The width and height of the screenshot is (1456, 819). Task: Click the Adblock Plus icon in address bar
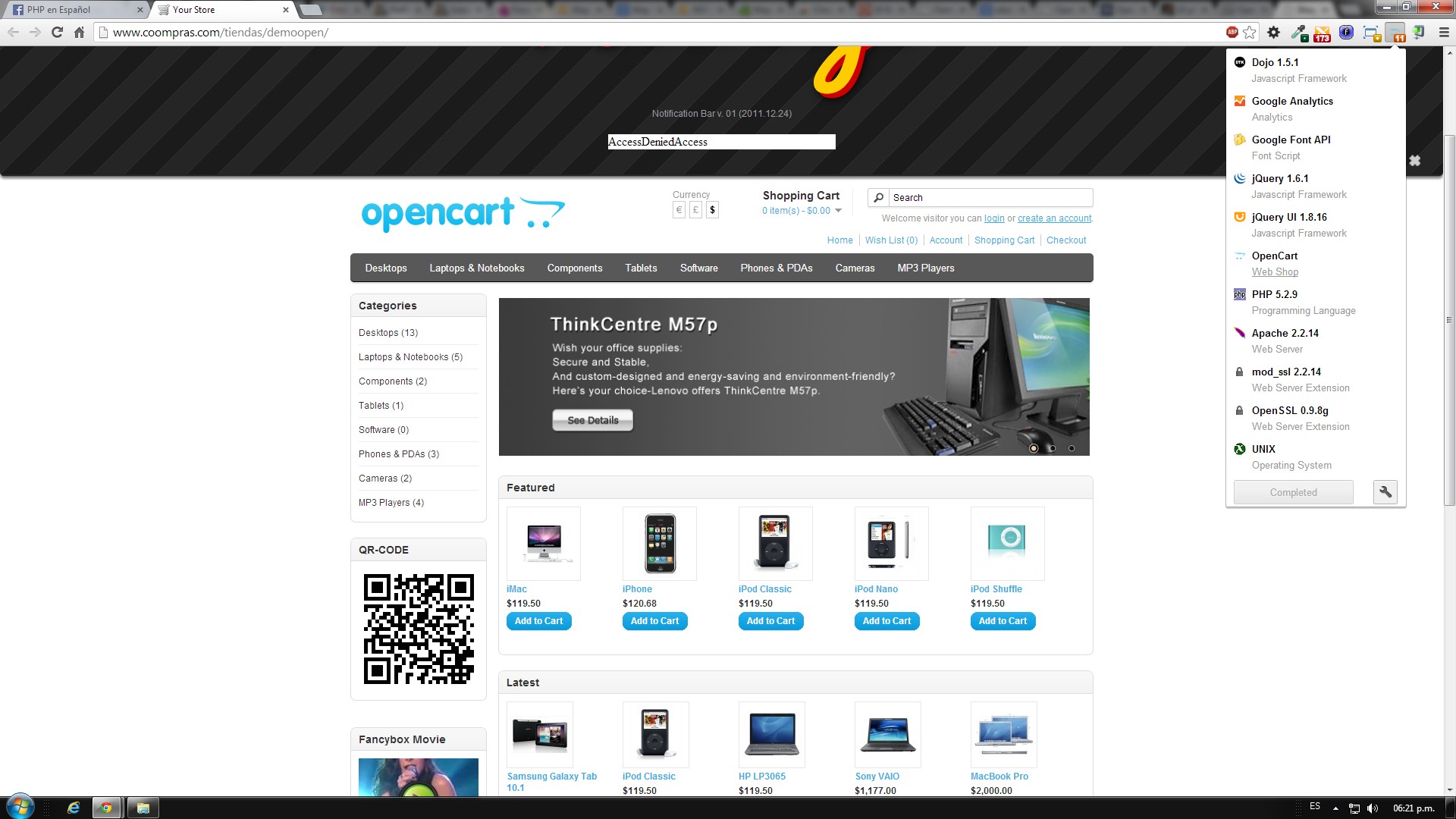(1232, 32)
